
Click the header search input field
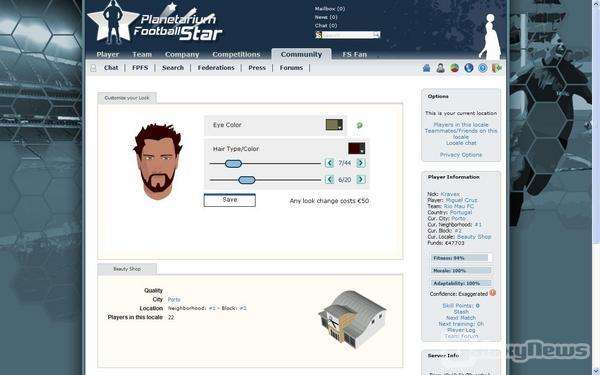347,35
